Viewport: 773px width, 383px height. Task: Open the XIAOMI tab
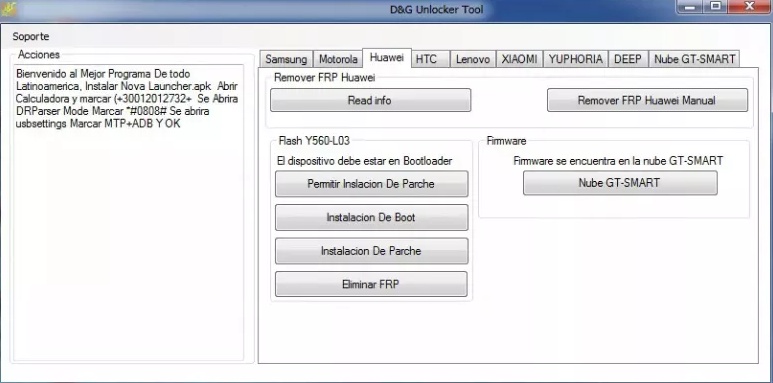[x=519, y=59]
